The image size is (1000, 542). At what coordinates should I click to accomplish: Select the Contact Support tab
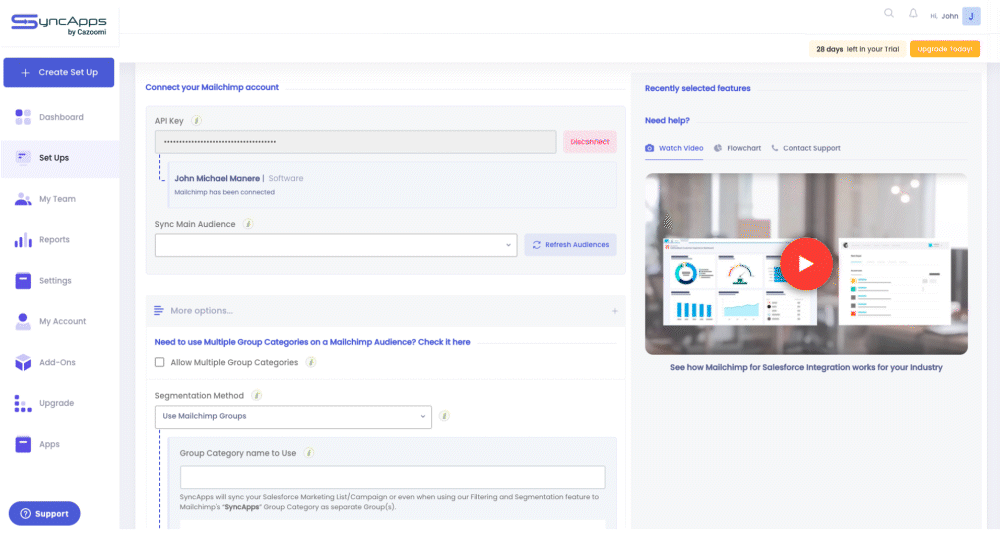point(805,148)
